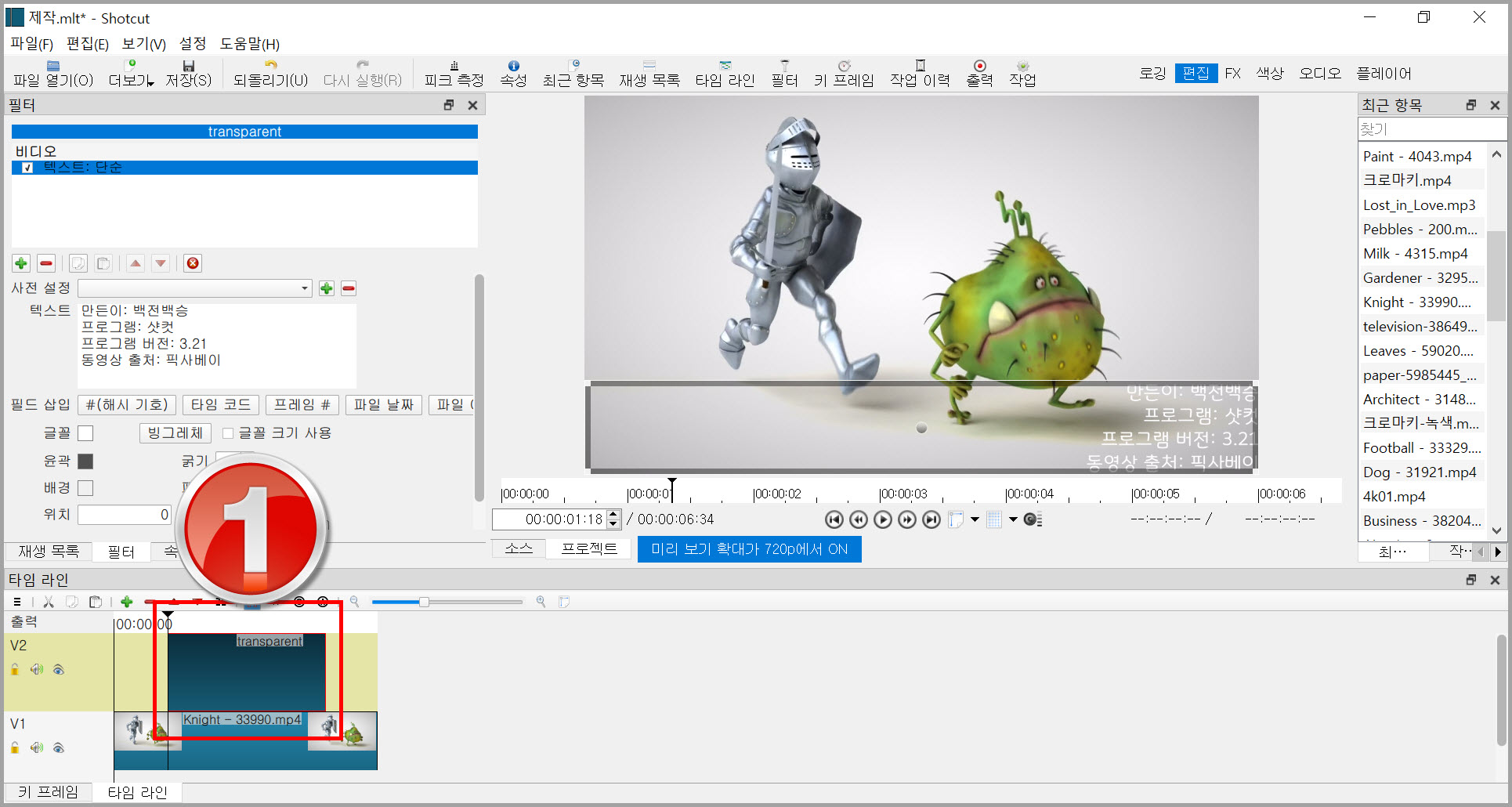
Task: Open the 보기(V) menu
Action: pos(144,44)
